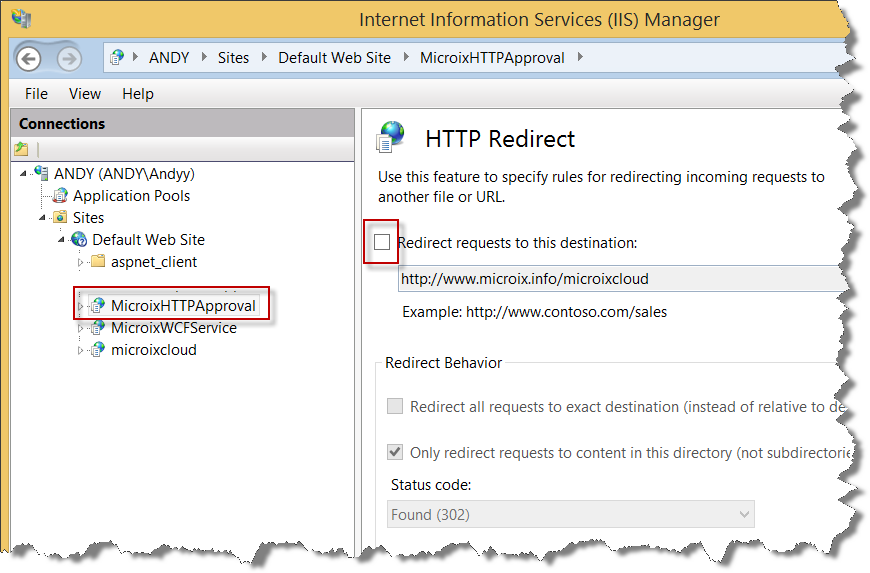Viewport: 870px width, 573px height.
Task: Open the View menu
Action: click(85, 94)
